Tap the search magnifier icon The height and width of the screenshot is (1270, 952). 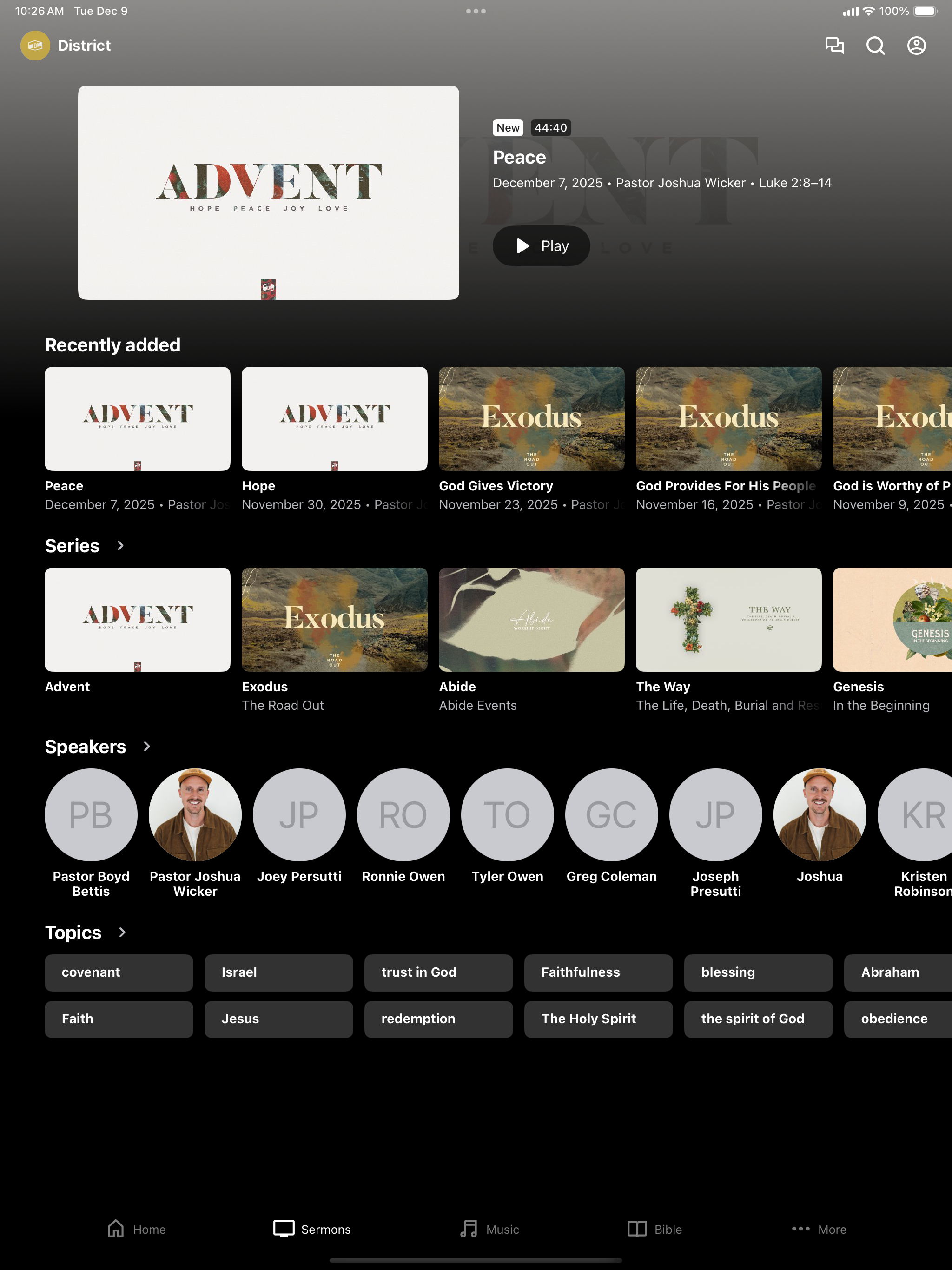click(x=875, y=46)
